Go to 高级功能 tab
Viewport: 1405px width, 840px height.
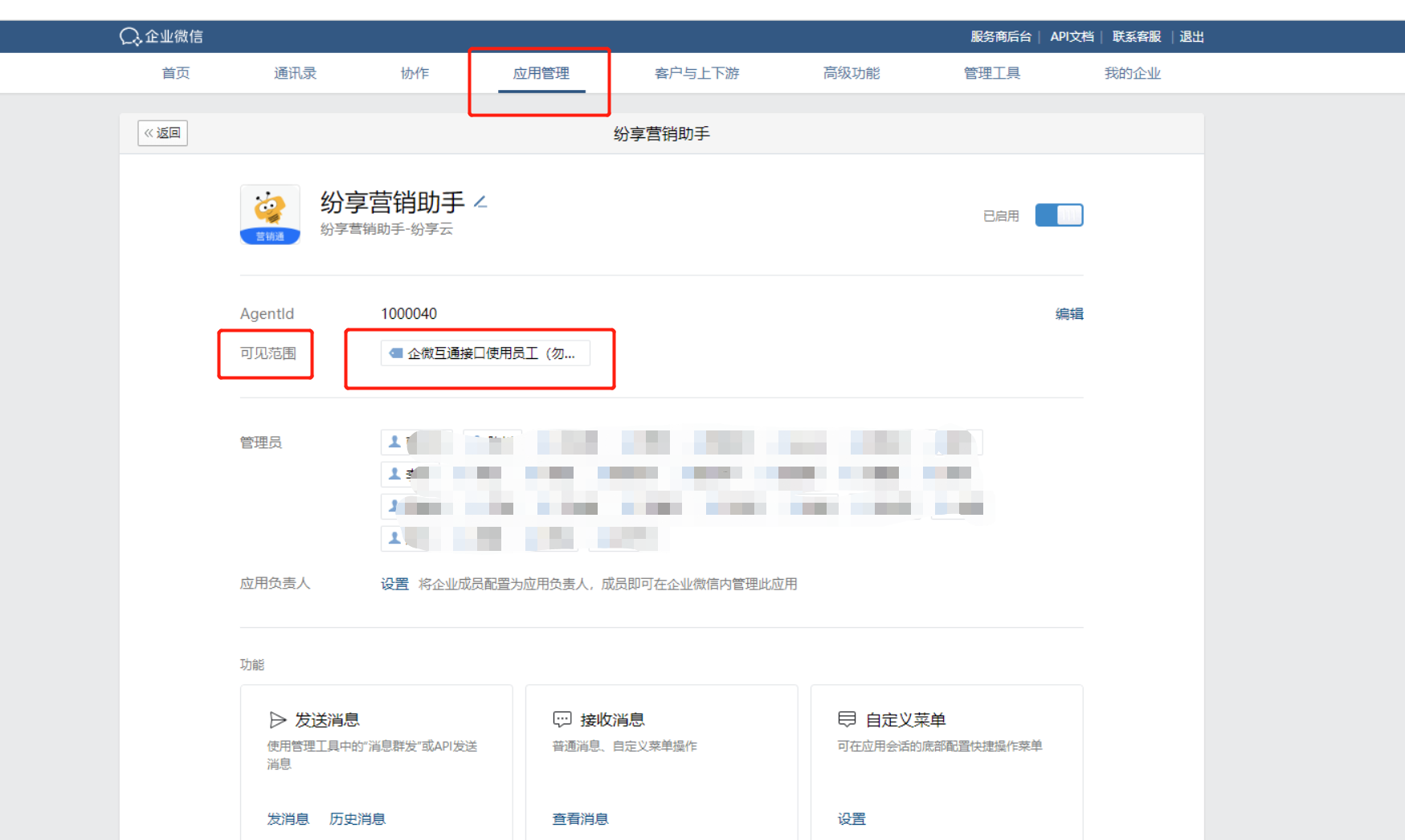click(x=852, y=73)
